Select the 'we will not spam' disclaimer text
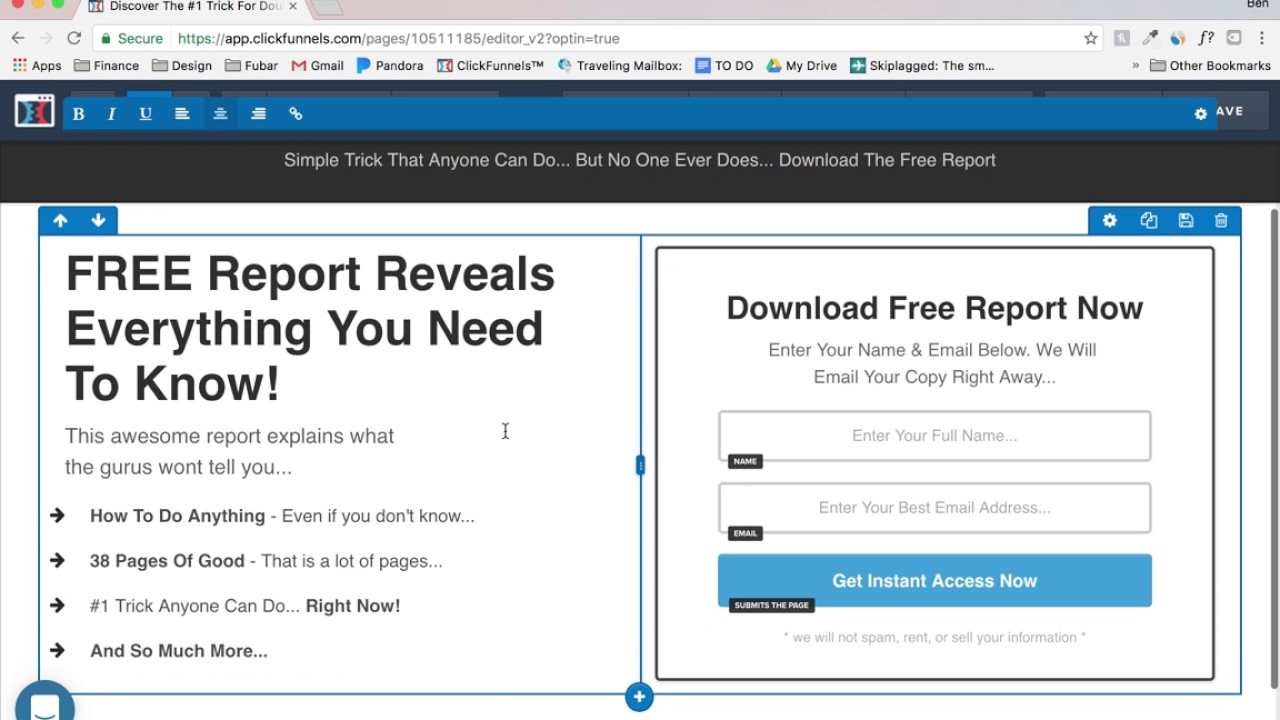This screenshot has height=720, width=1280. [934, 637]
